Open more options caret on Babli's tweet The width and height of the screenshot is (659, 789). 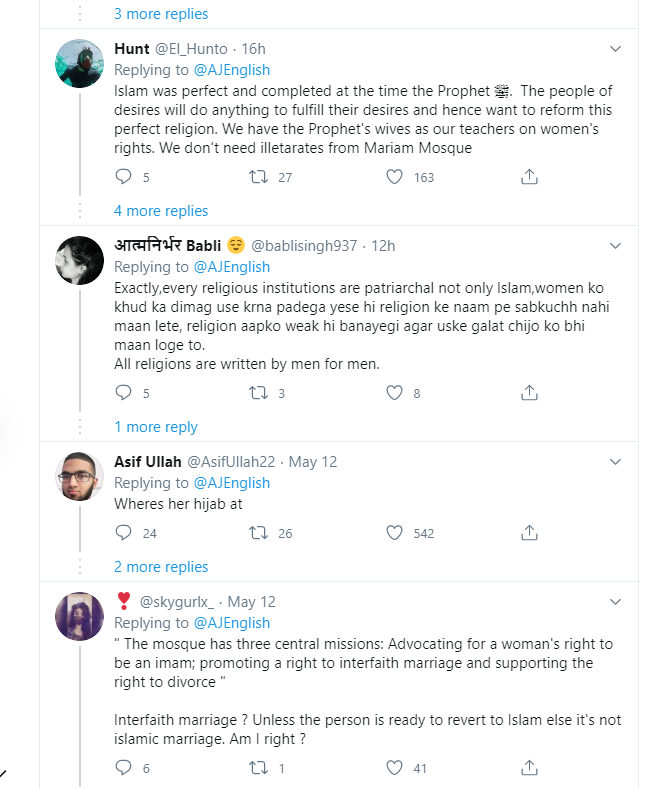tap(617, 245)
